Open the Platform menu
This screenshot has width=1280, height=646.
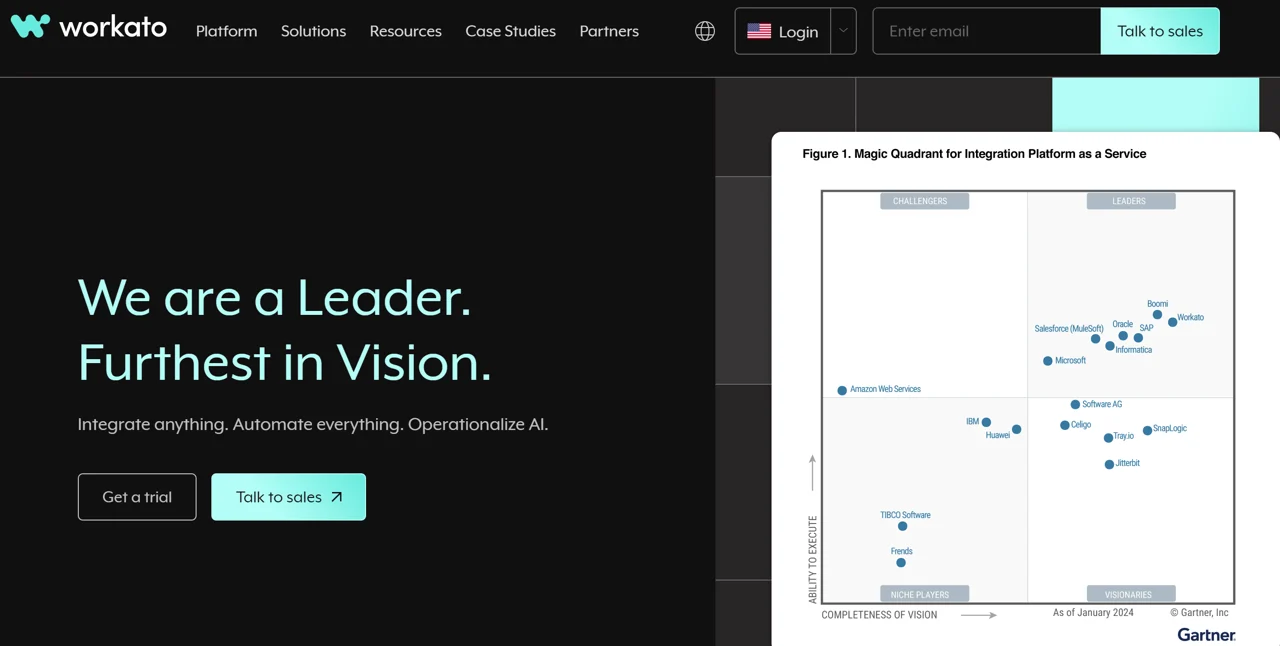tap(226, 31)
